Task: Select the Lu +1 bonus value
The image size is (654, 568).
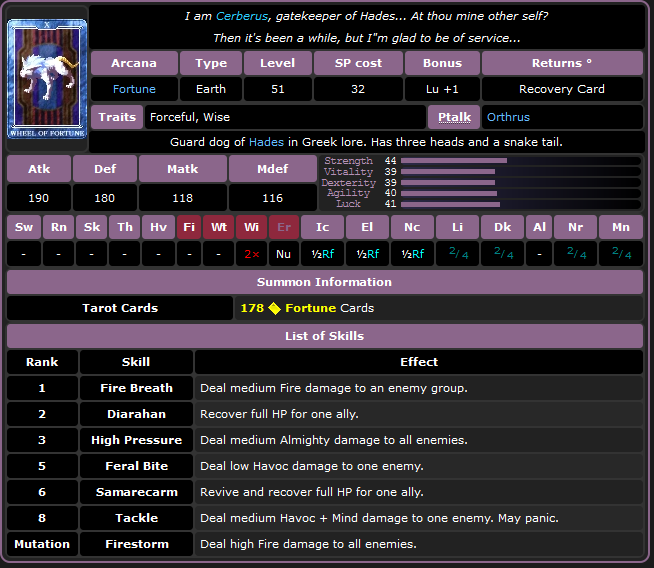Action: click(x=443, y=89)
